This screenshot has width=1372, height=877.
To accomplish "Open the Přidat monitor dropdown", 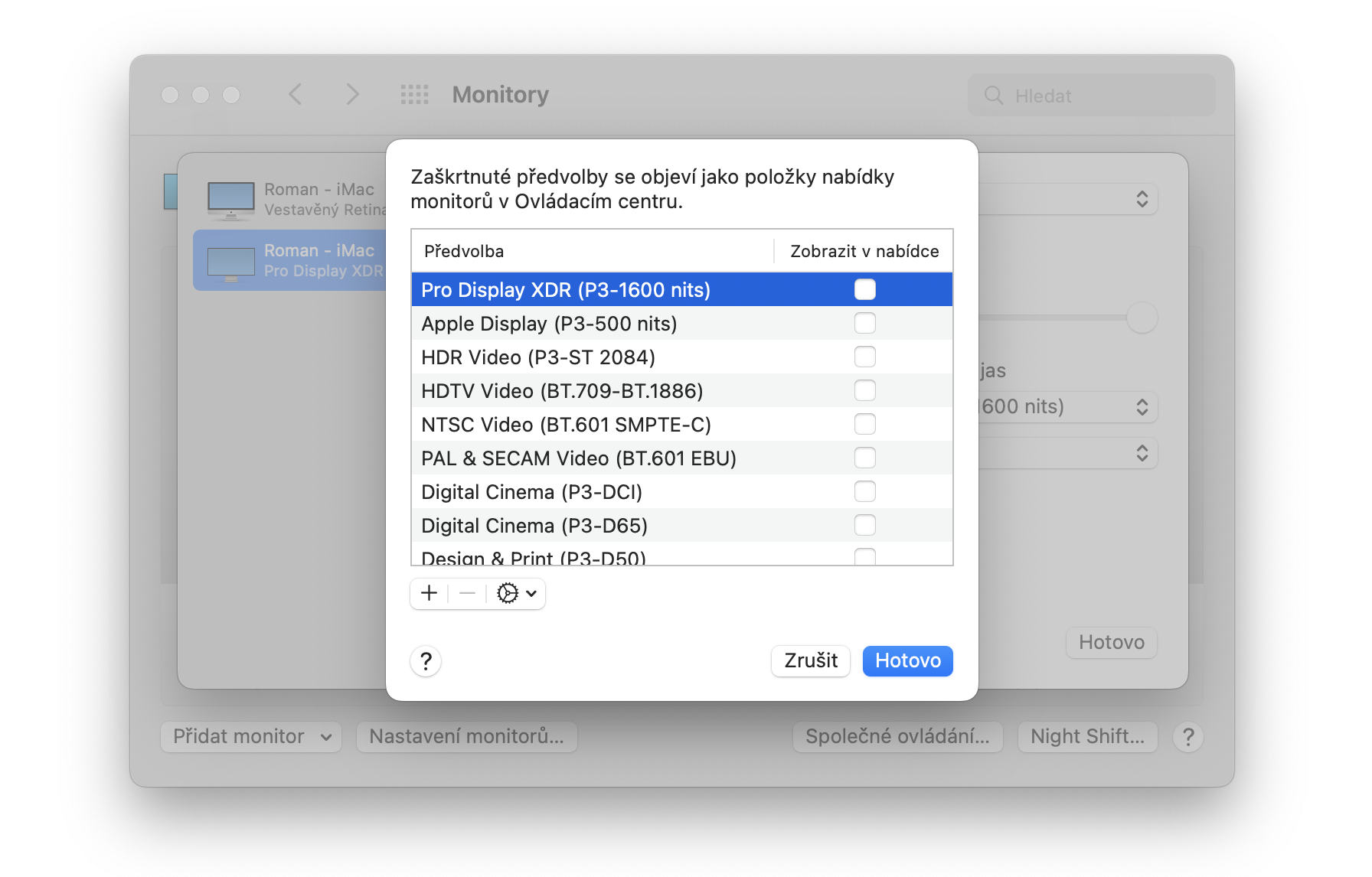I will click(x=251, y=737).
